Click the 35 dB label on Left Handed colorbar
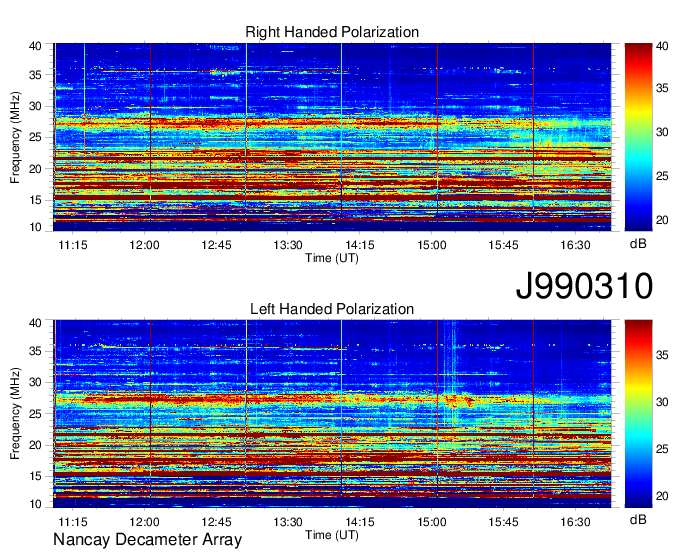This screenshot has width=680, height=552. point(662,356)
